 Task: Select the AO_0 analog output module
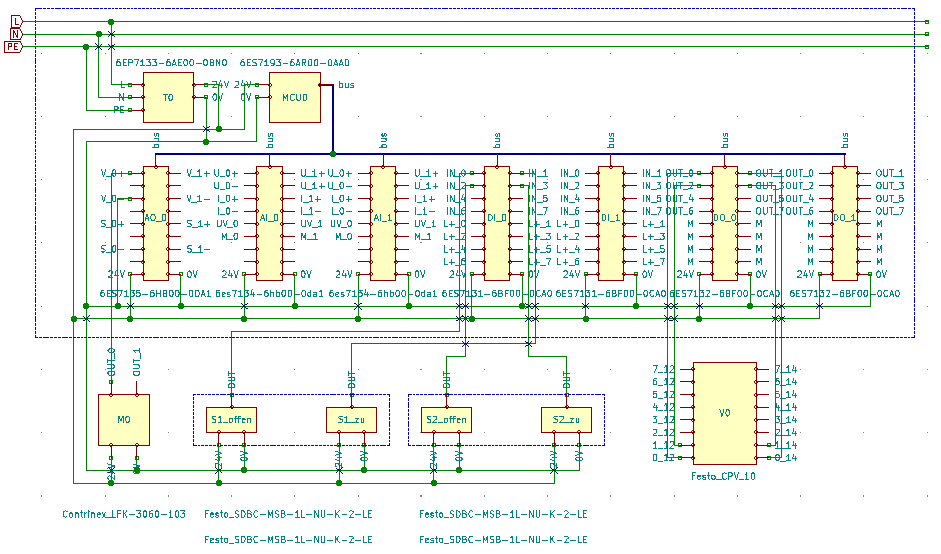pyautogui.click(x=155, y=222)
